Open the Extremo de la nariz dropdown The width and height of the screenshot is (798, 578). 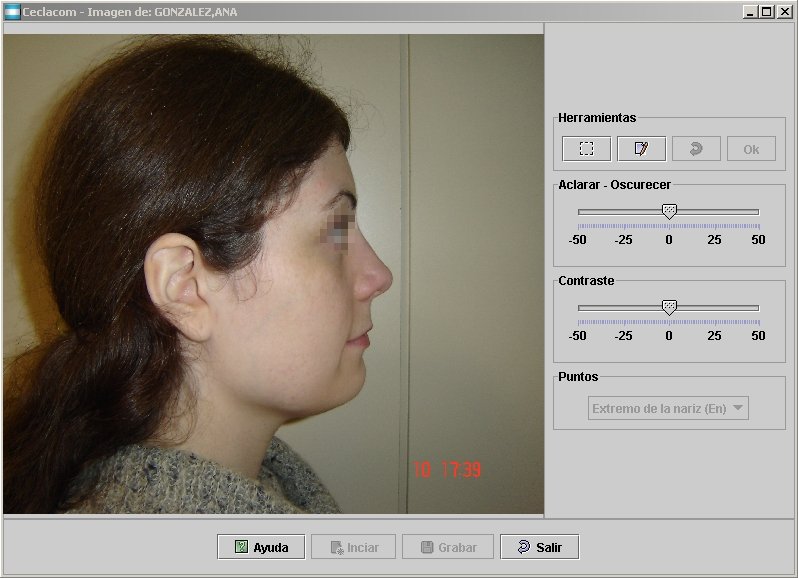pos(668,408)
